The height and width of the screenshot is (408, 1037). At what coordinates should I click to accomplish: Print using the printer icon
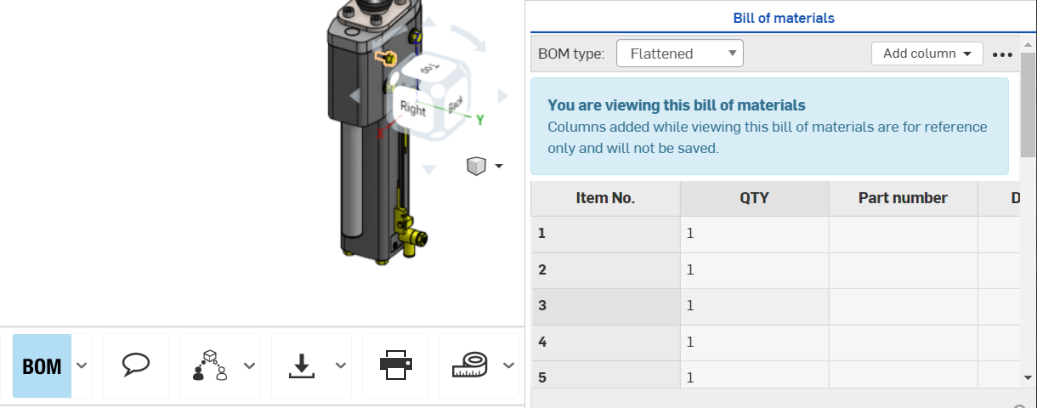(395, 366)
